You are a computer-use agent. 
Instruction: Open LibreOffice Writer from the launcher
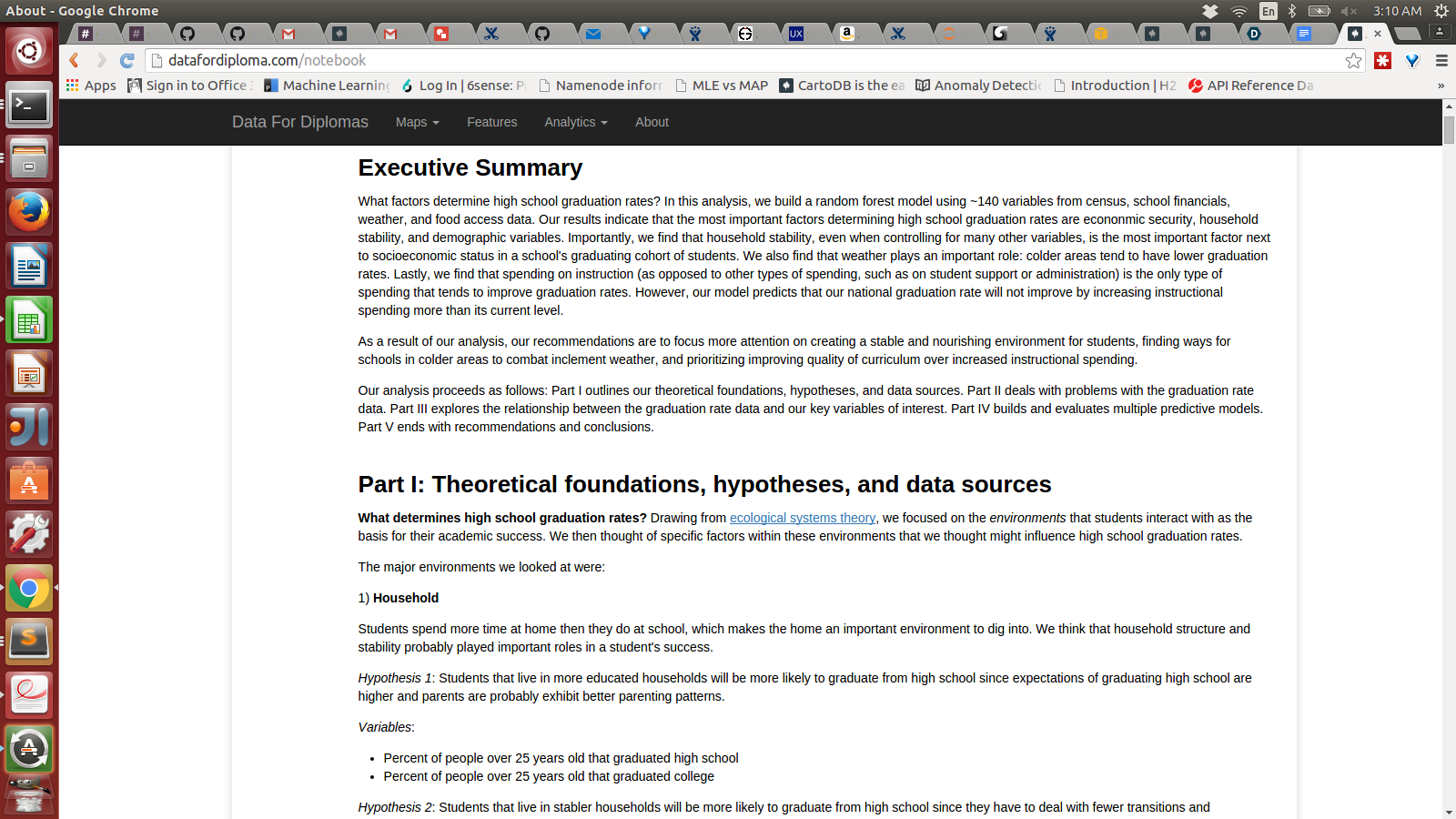[x=29, y=266]
